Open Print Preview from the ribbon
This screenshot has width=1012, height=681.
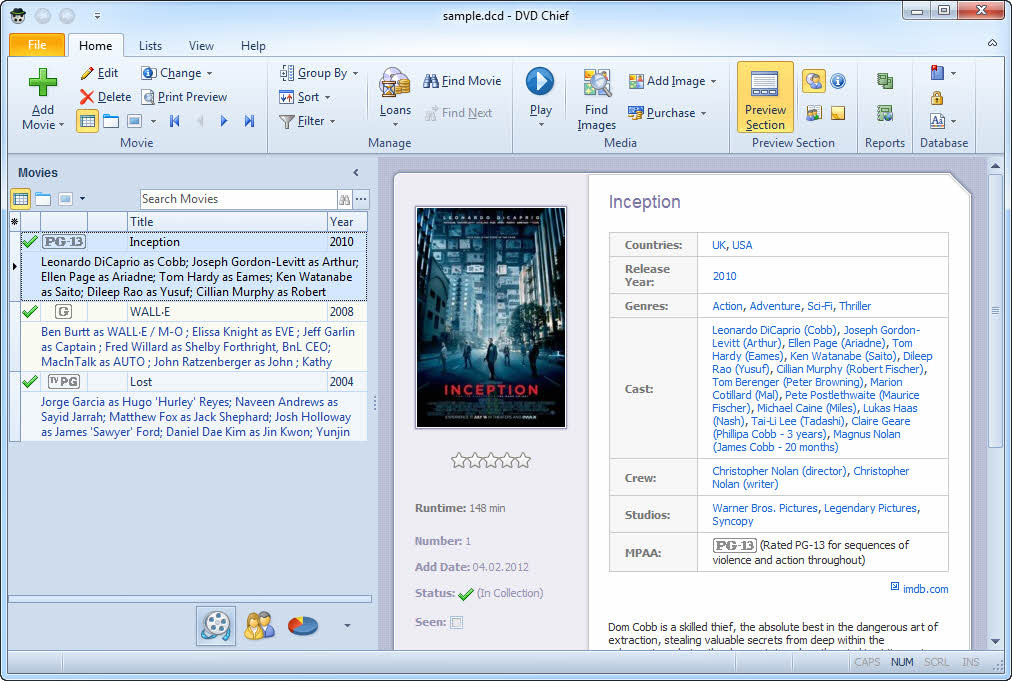[185, 97]
